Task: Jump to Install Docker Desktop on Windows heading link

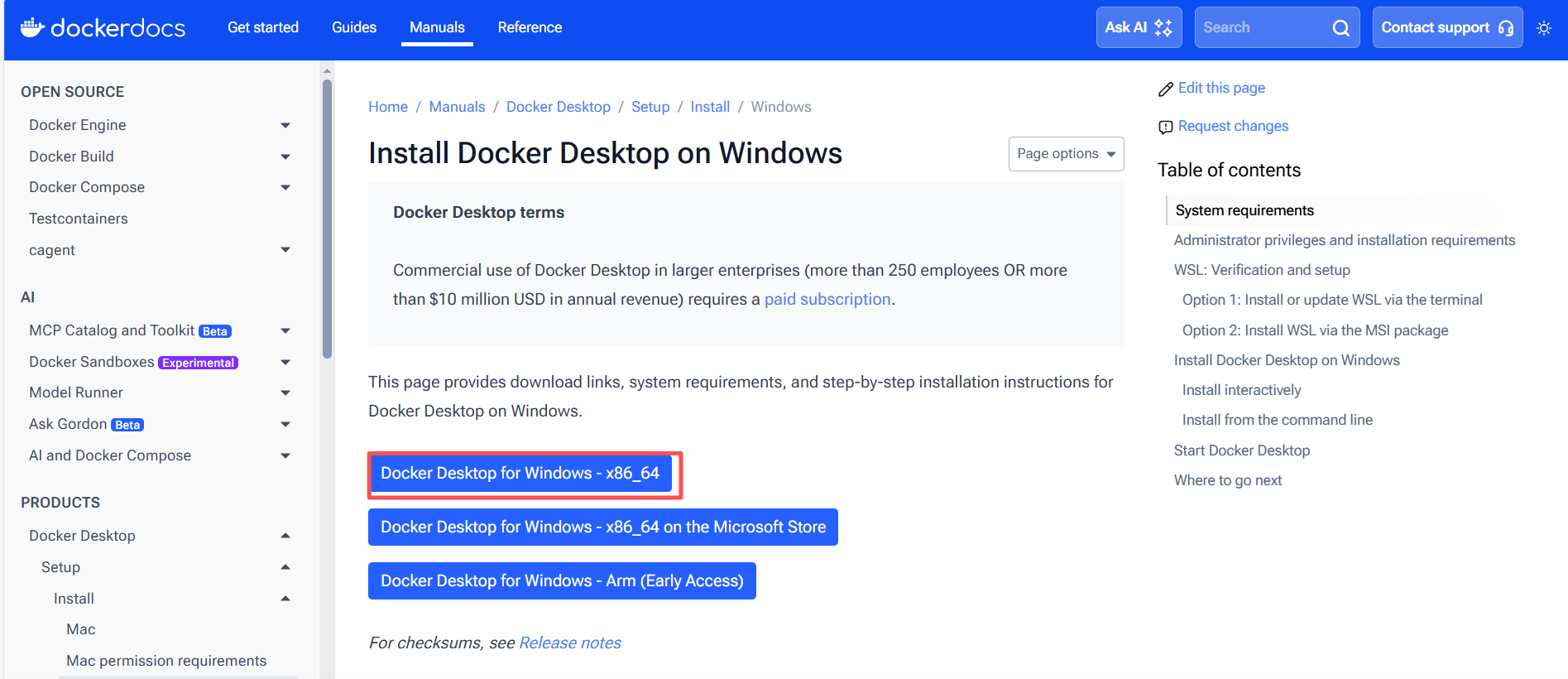Action: pos(1287,360)
